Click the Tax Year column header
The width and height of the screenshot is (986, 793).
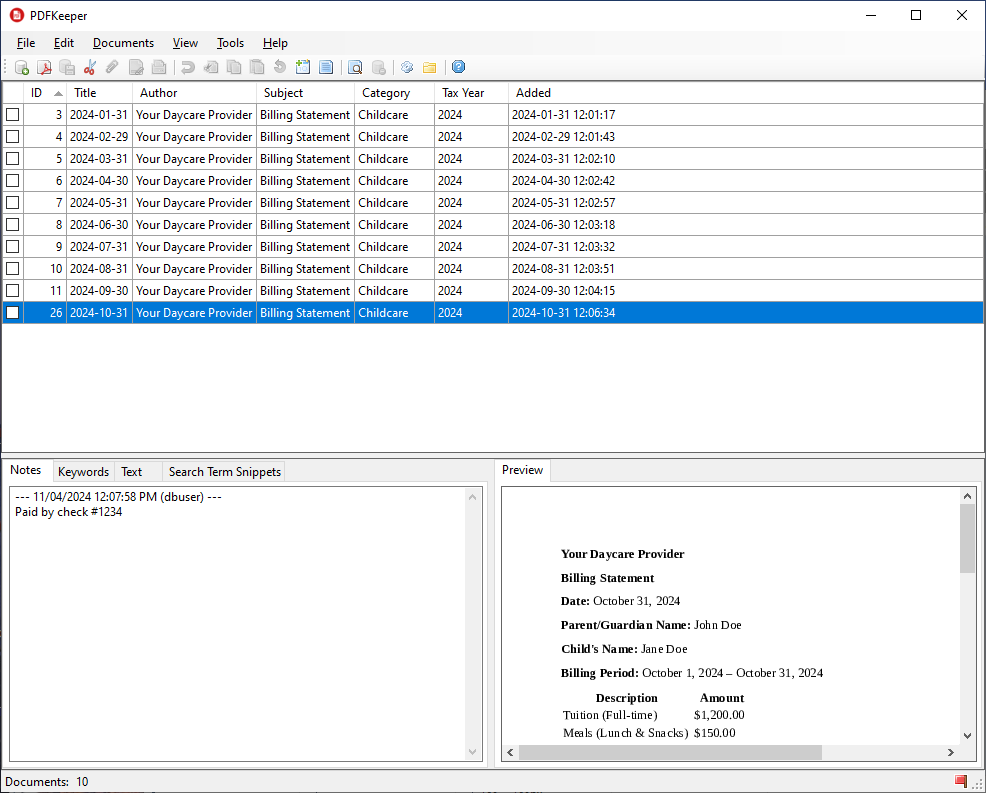pos(463,93)
